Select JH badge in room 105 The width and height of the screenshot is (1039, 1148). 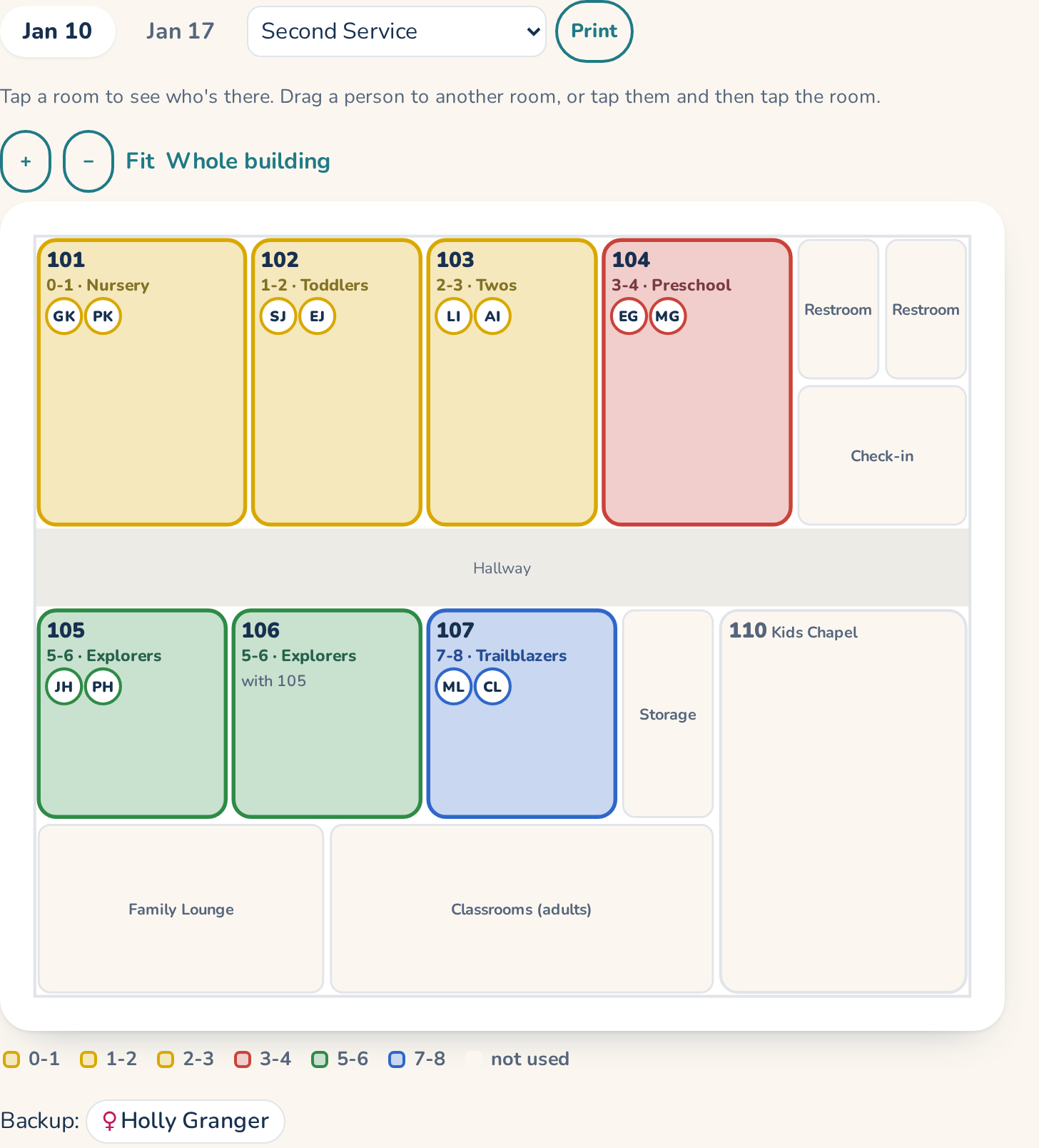64,687
